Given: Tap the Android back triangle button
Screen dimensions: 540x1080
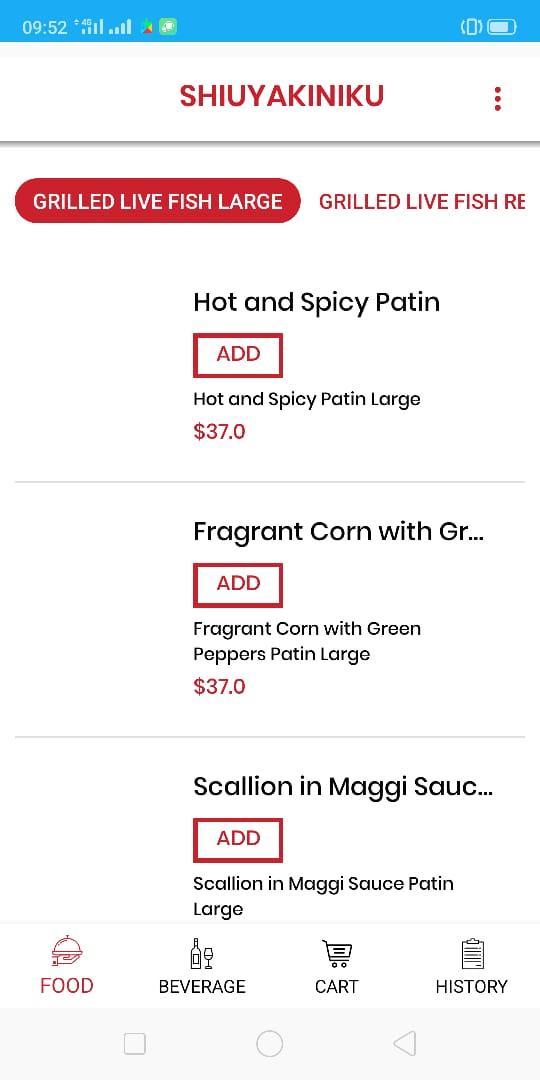Looking at the screenshot, I should (x=404, y=1043).
